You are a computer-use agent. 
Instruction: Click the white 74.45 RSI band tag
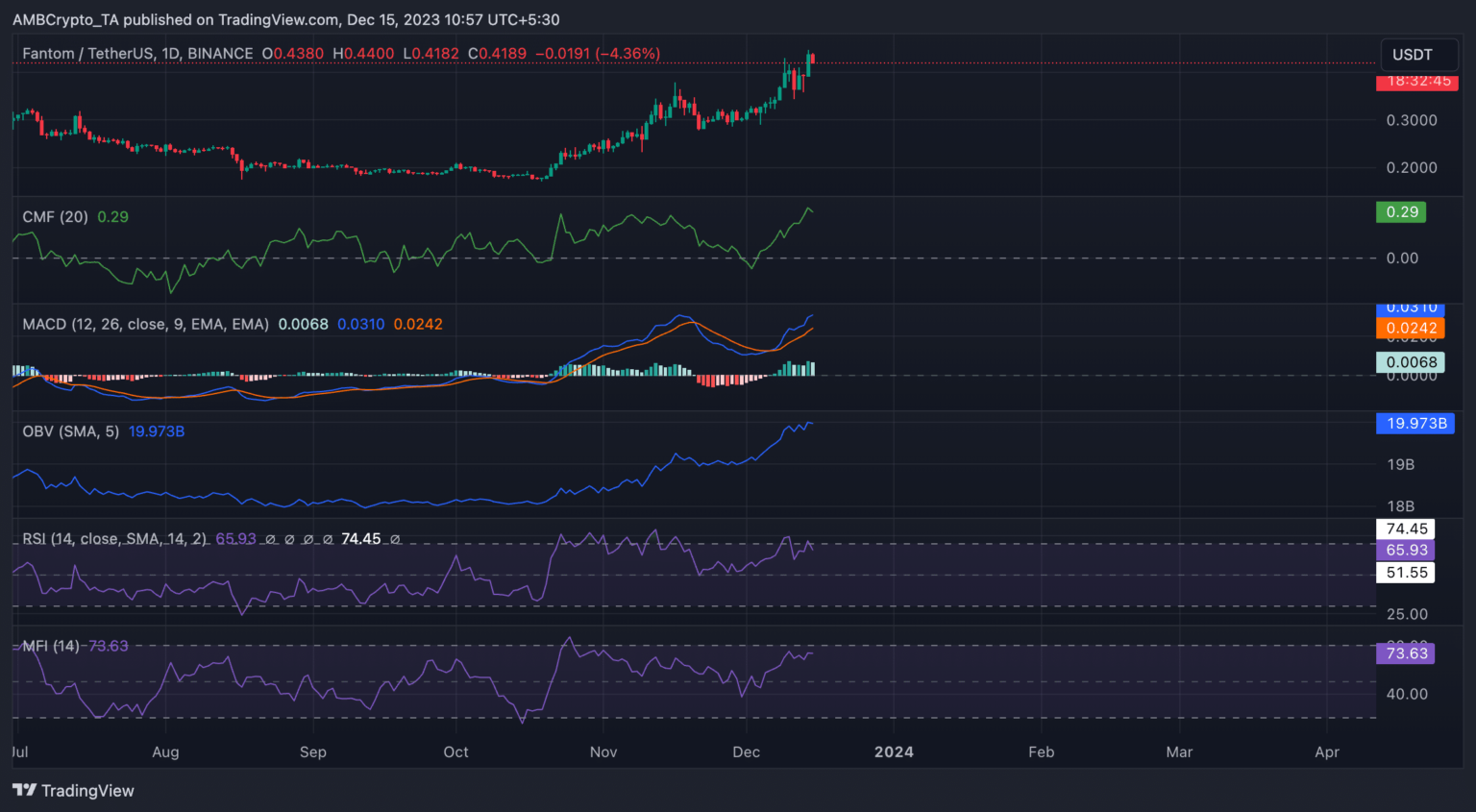click(x=1407, y=529)
